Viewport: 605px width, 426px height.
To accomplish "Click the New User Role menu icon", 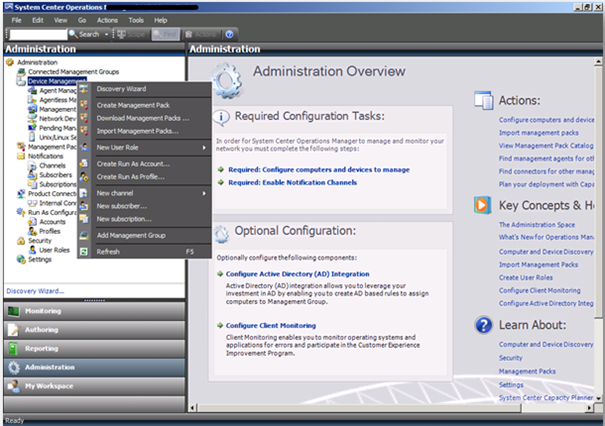I will click(84, 147).
